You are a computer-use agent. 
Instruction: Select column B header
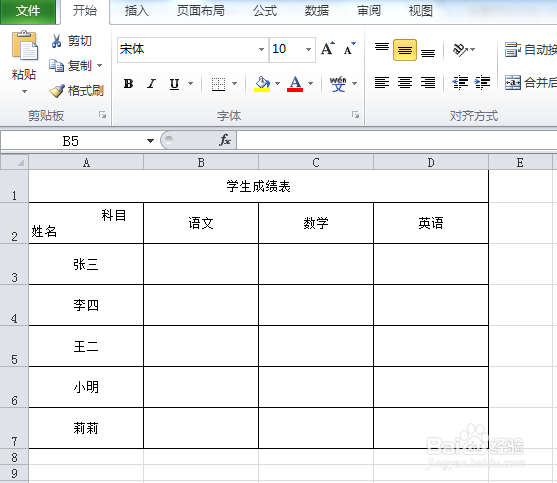click(201, 162)
